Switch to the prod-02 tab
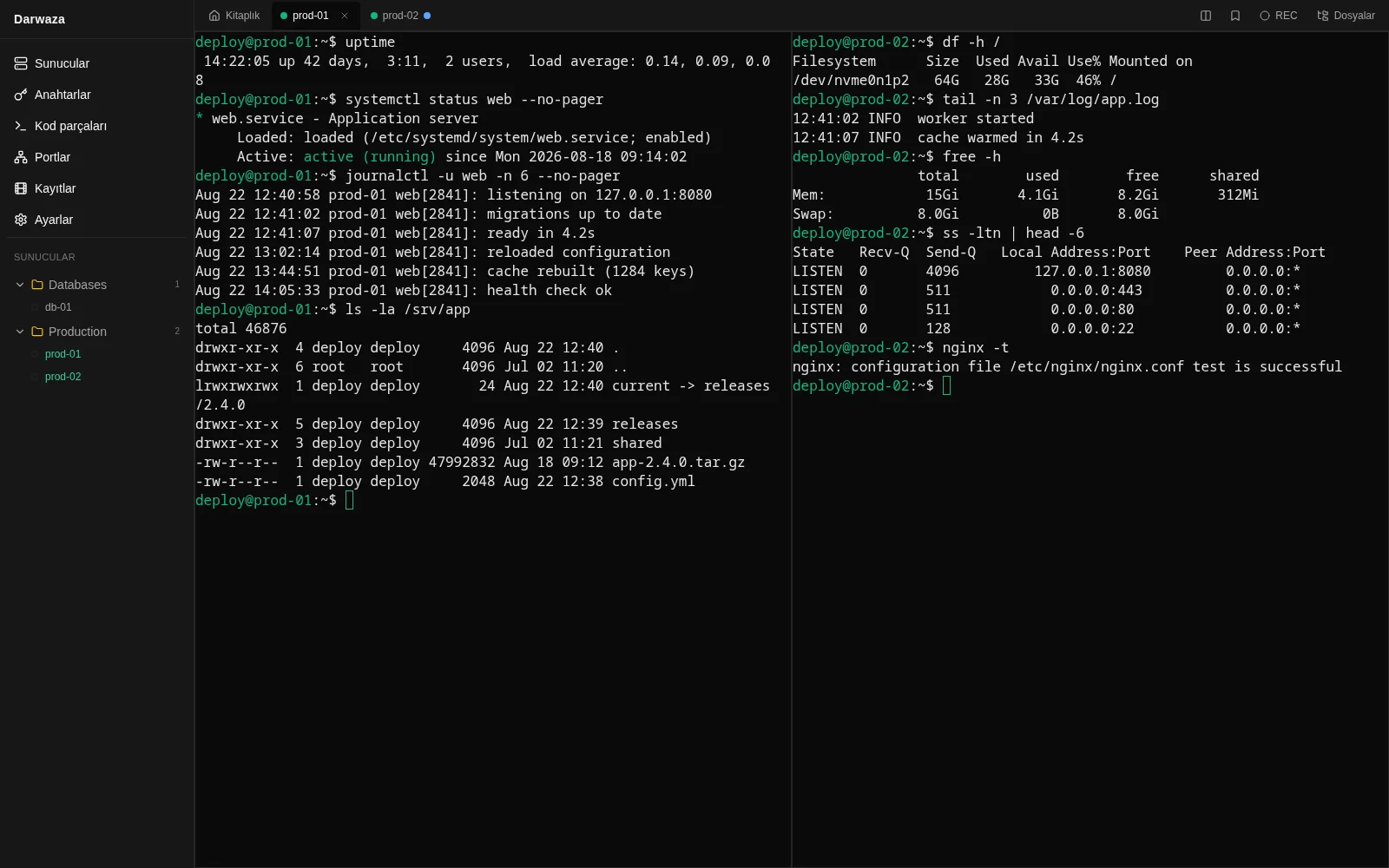Image resolution: width=1389 pixels, height=868 pixels. point(400,16)
